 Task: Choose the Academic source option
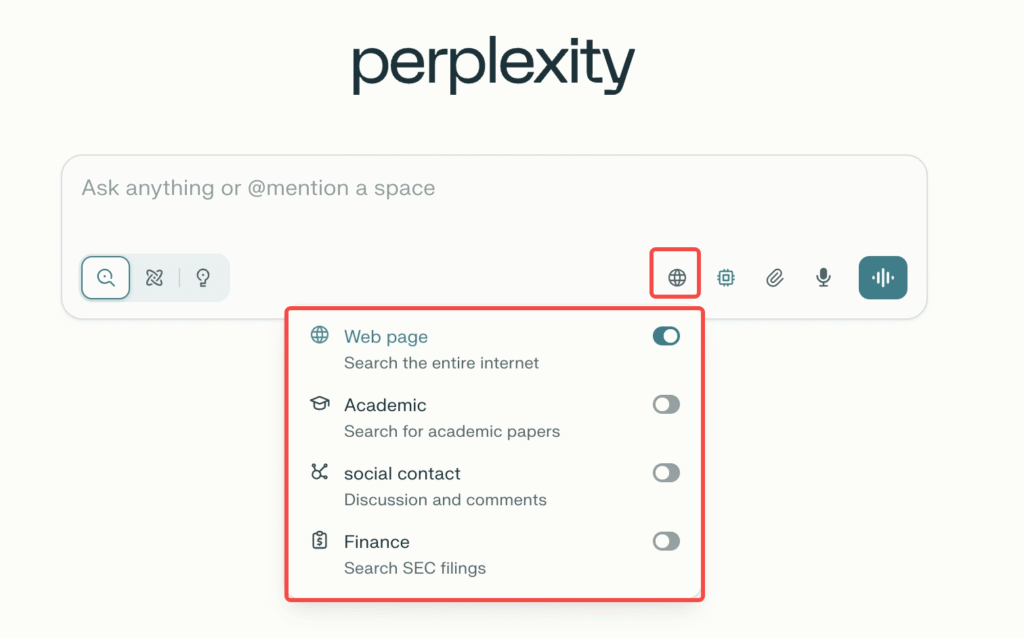[x=385, y=405]
